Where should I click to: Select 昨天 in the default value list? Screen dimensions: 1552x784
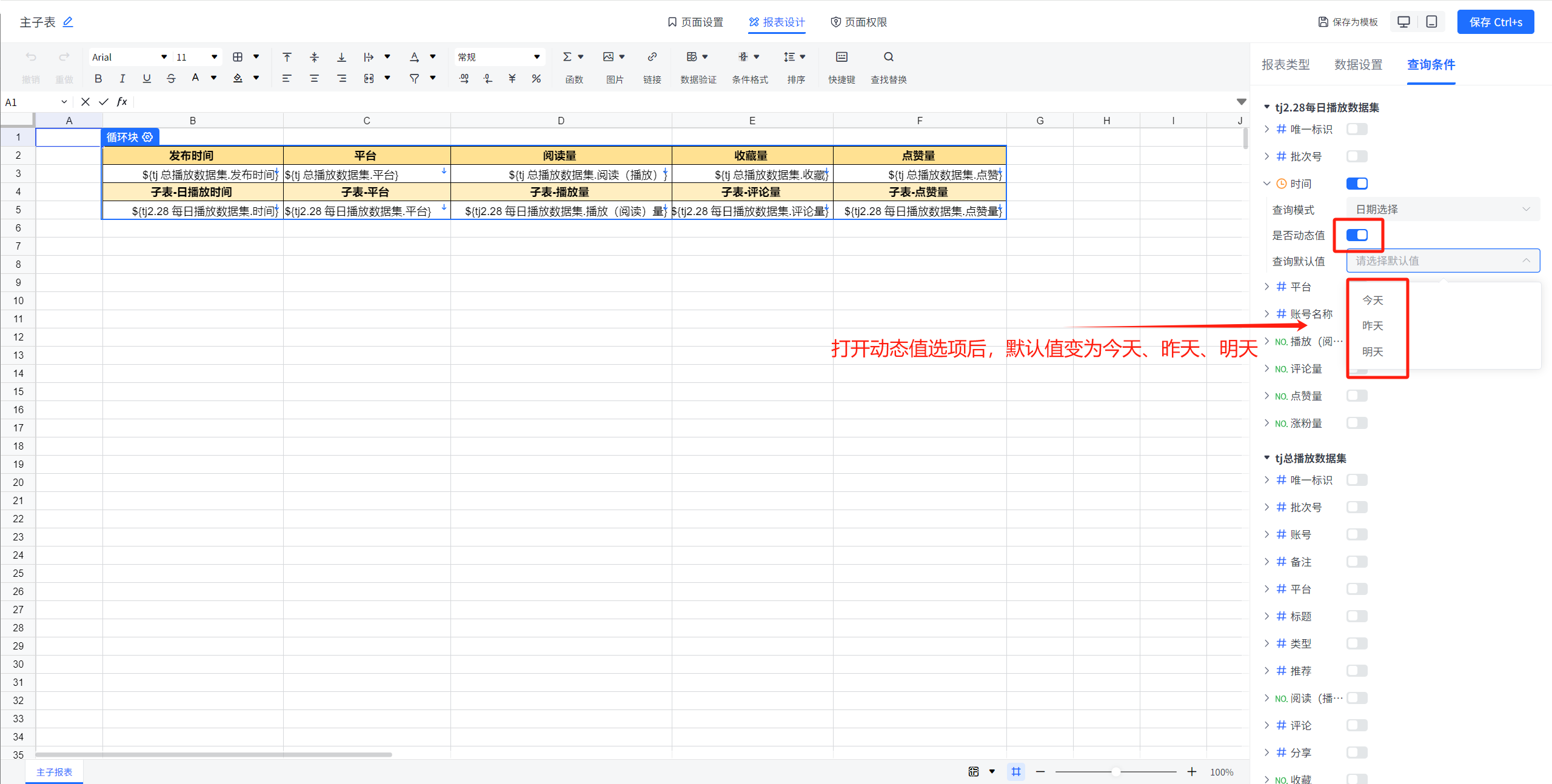pyautogui.click(x=1373, y=325)
